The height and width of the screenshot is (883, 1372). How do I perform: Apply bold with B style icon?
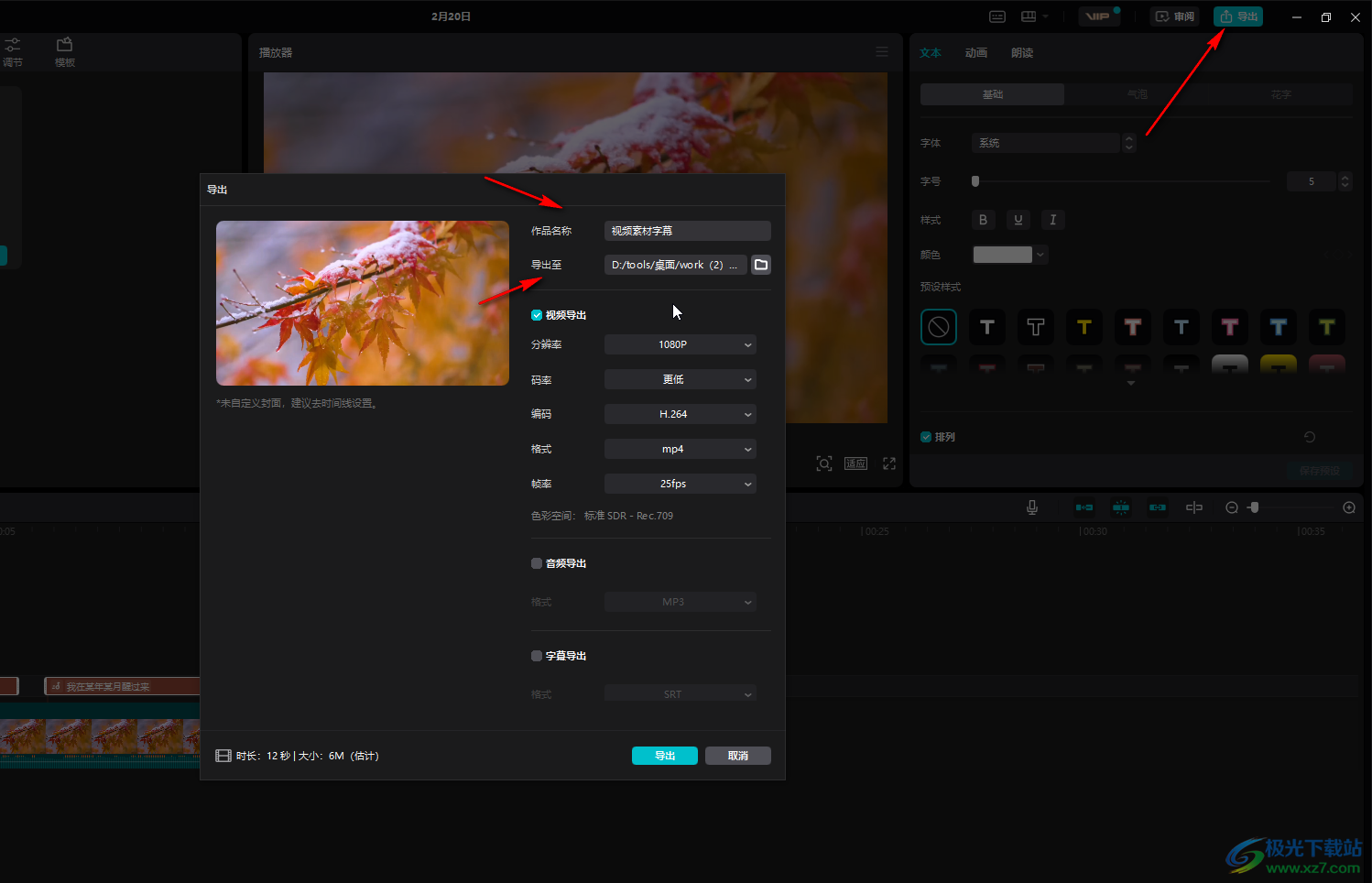point(984,220)
